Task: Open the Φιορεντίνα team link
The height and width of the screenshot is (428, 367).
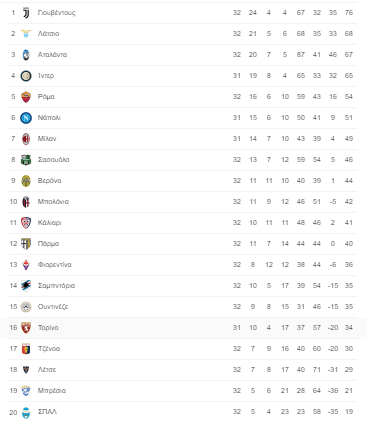Action: click(x=55, y=265)
